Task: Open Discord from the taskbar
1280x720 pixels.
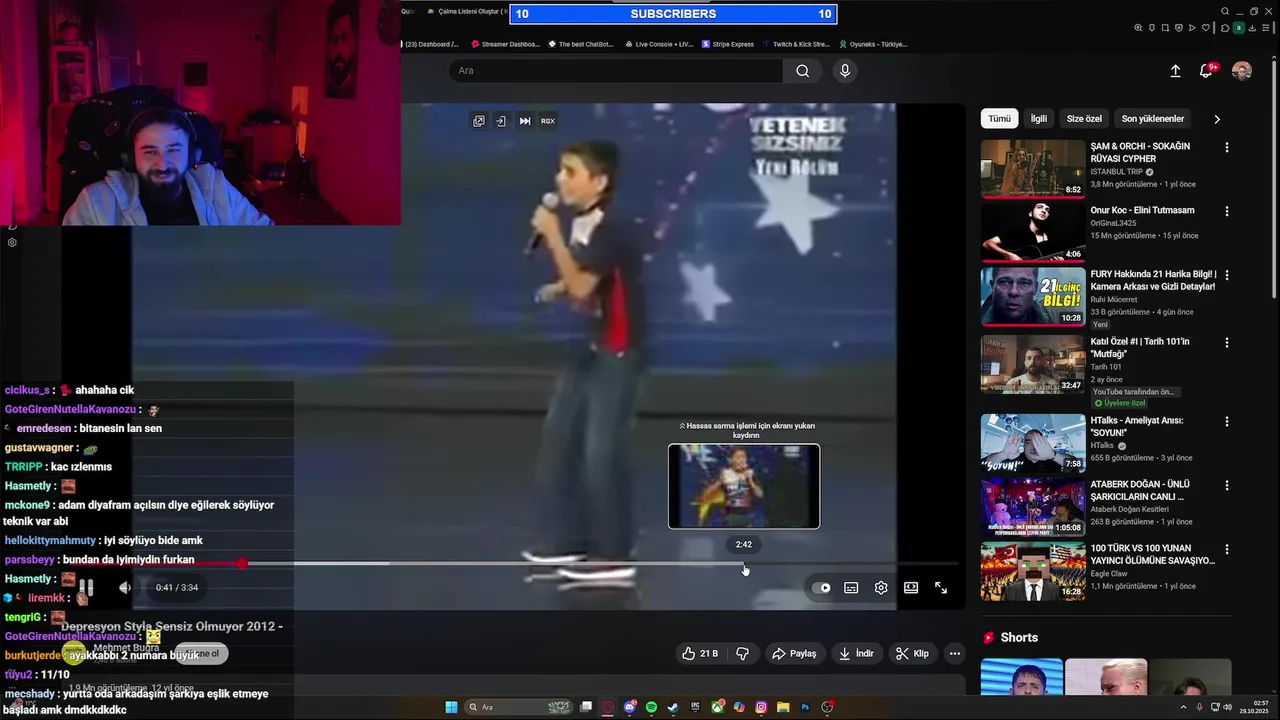Action: point(629,707)
